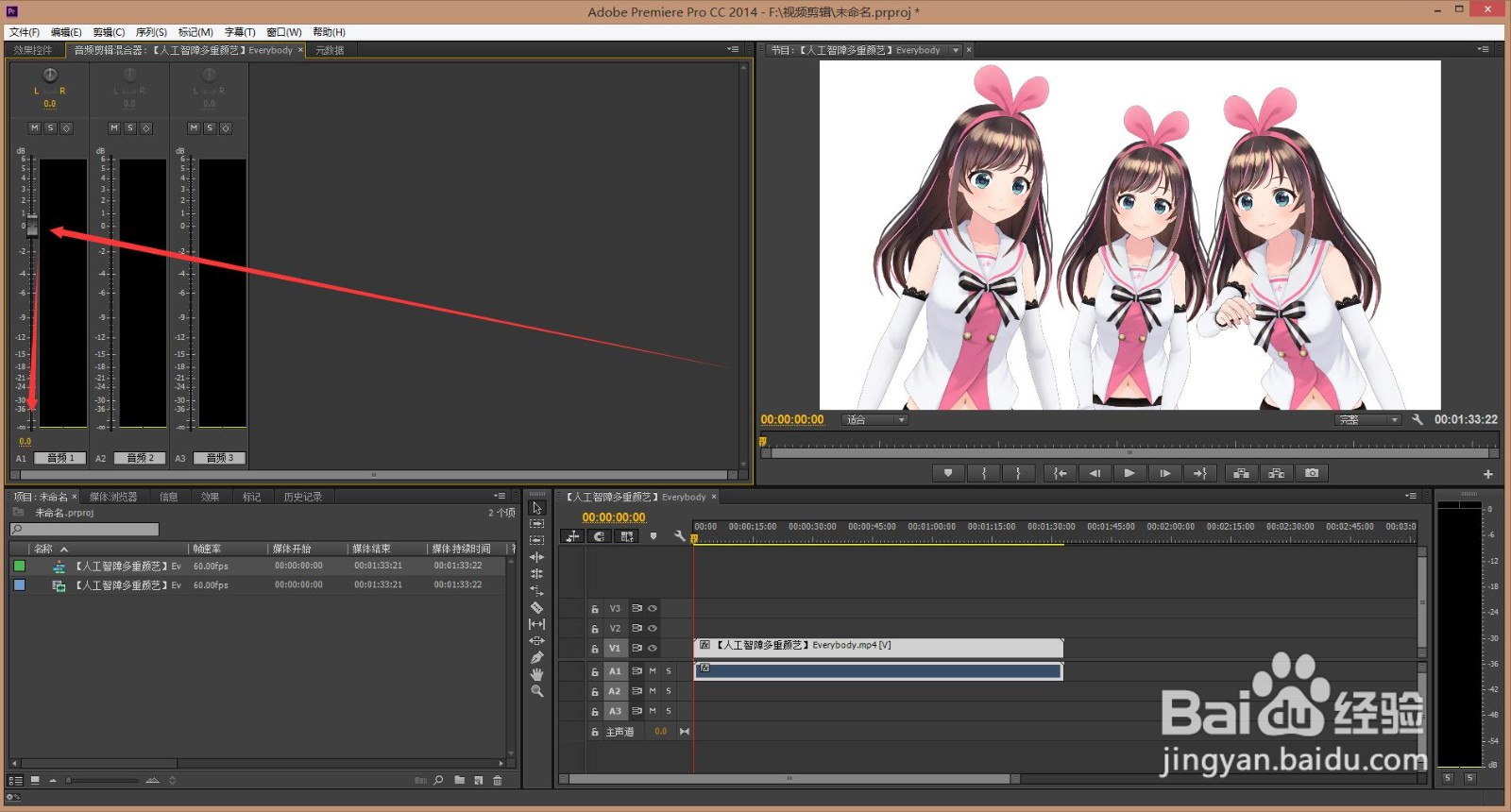Viewport: 1511px width, 812px height.
Task: Delete selected item with trash icon
Action: click(x=498, y=780)
